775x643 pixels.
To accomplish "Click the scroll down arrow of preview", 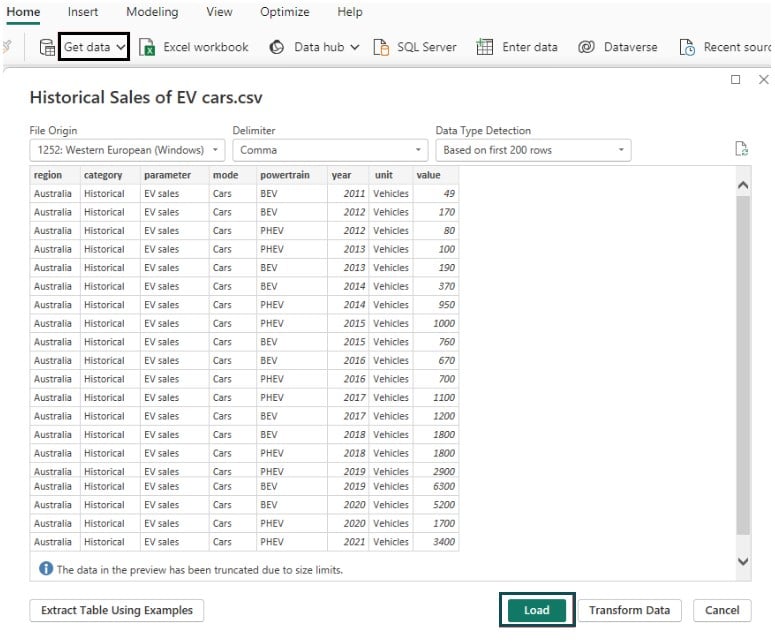I will (743, 561).
